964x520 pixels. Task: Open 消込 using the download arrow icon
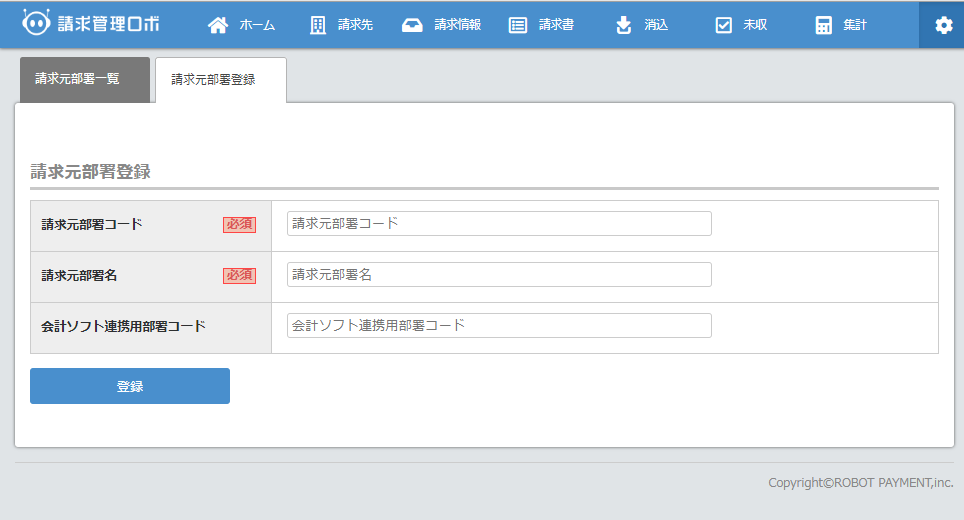click(x=624, y=25)
